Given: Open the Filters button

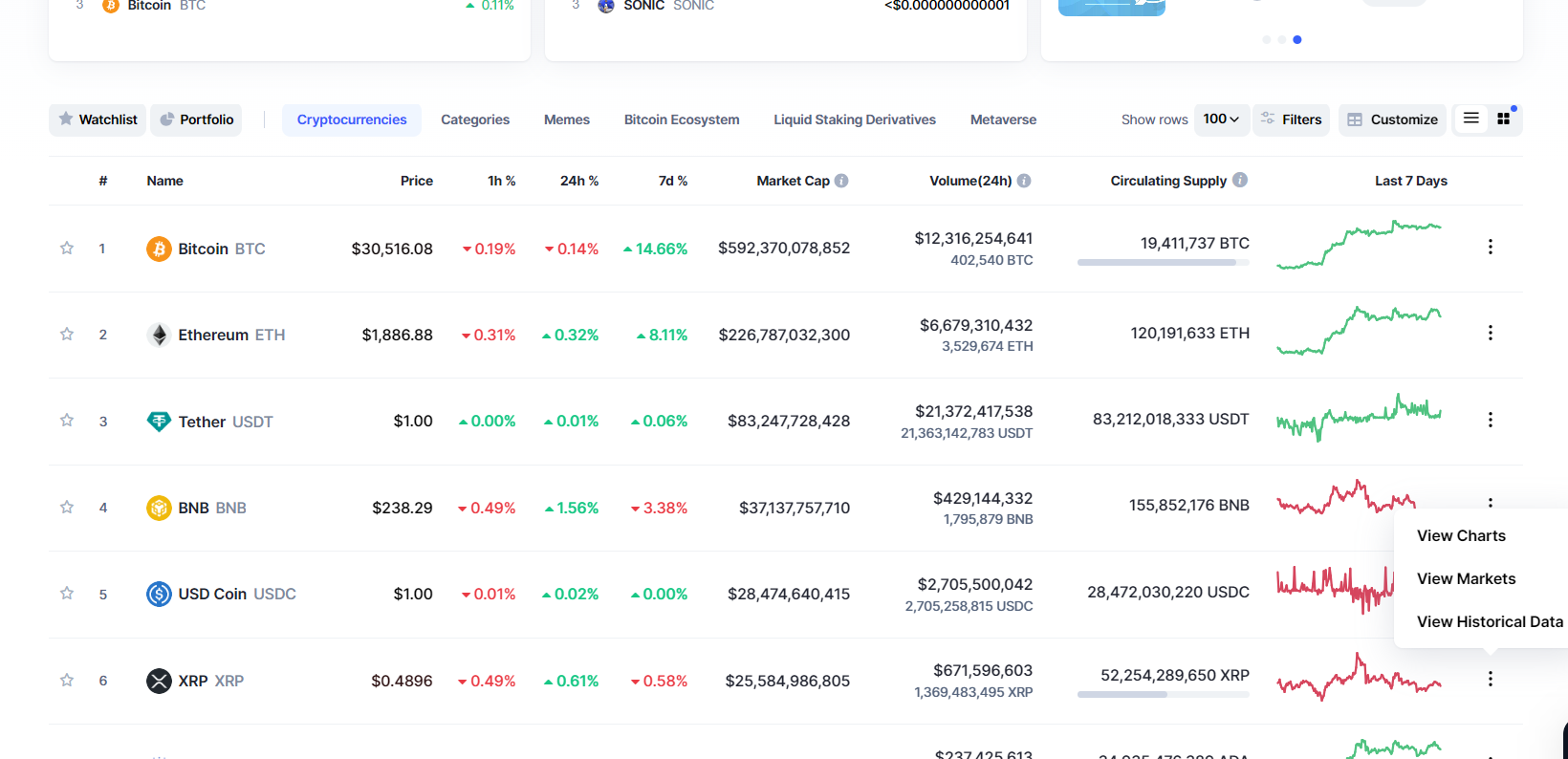Looking at the screenshot, I should tap(1291, 119).
